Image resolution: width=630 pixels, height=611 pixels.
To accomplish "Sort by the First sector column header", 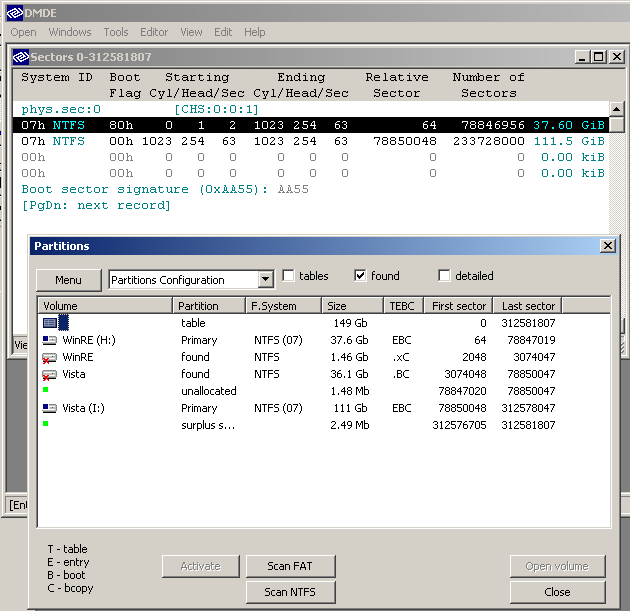I will coord(459,306).
